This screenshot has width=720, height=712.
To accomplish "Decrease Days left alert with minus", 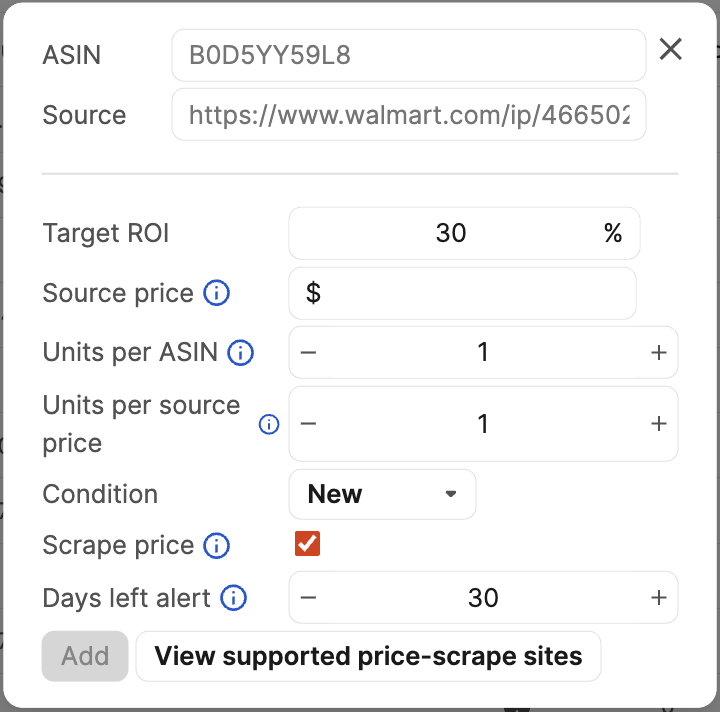I will [x=308, y=598].
